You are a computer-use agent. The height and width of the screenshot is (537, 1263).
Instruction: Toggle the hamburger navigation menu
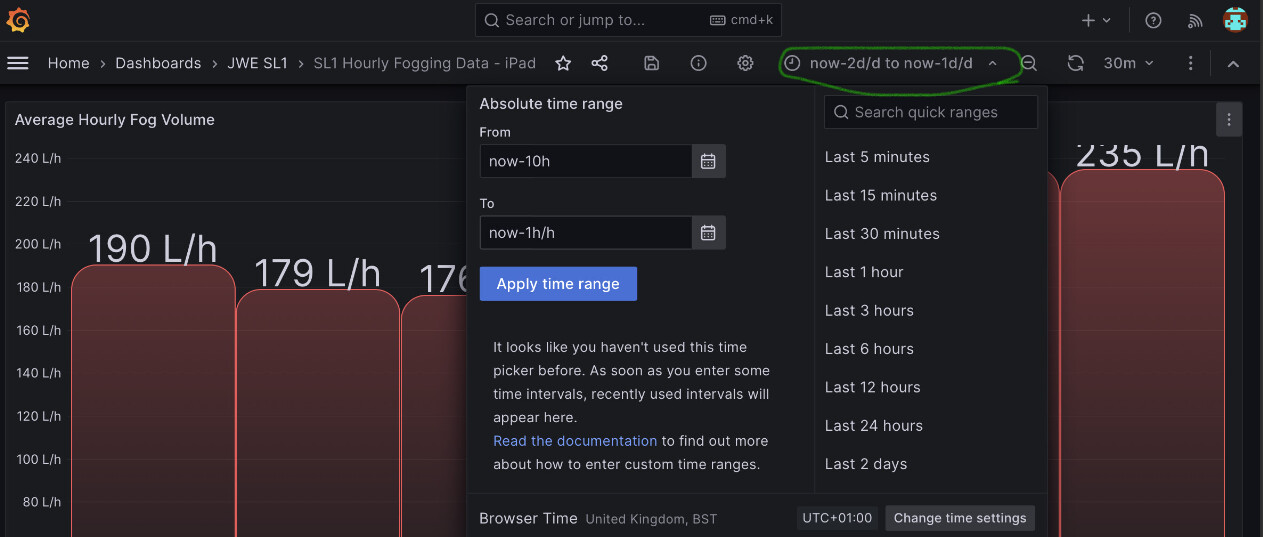tap(18, 63)
